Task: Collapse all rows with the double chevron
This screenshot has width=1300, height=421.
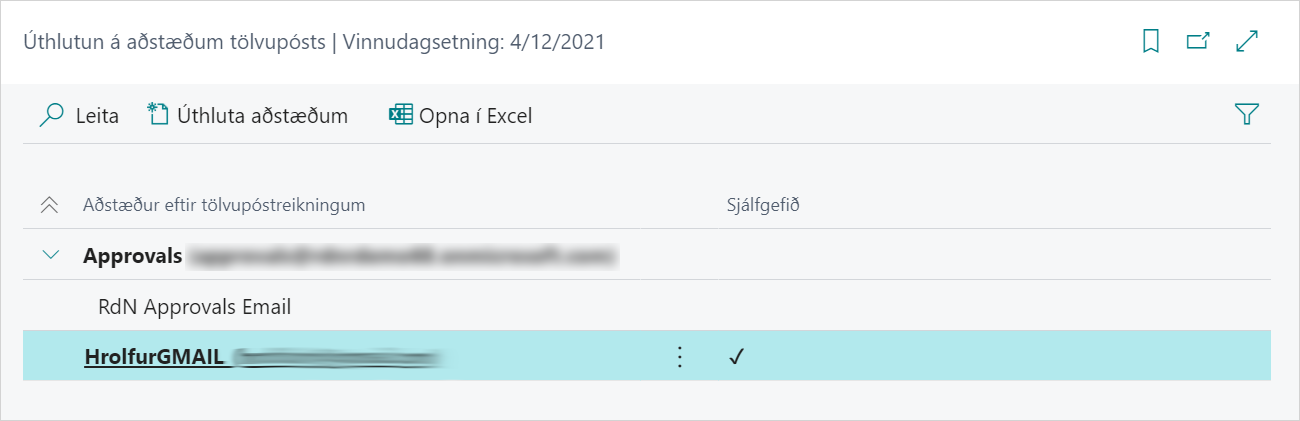Action: [x=49, y=205]
